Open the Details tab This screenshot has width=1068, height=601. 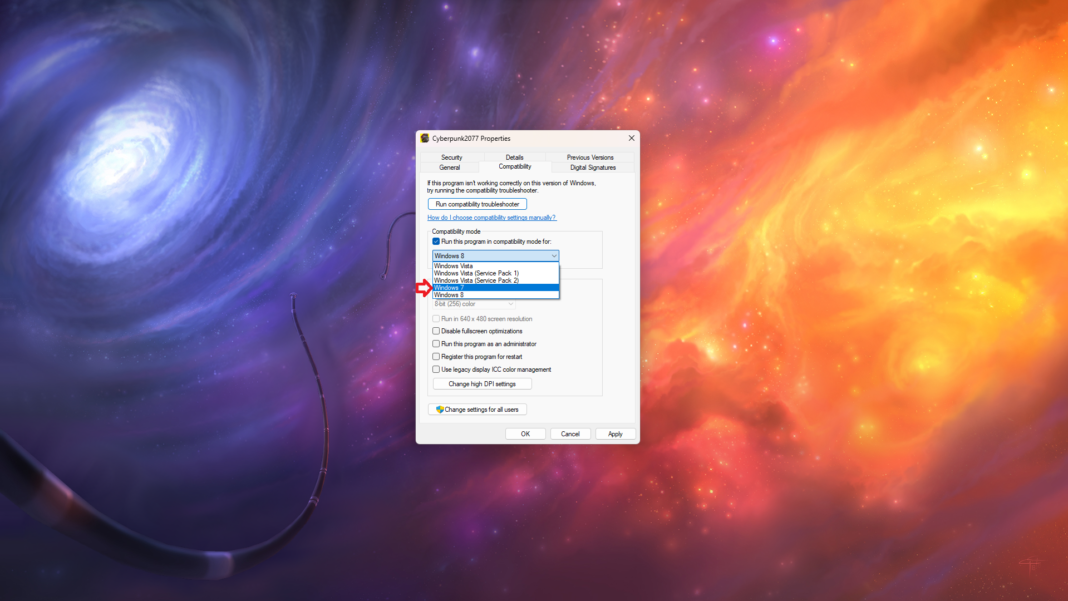[514, 157]
